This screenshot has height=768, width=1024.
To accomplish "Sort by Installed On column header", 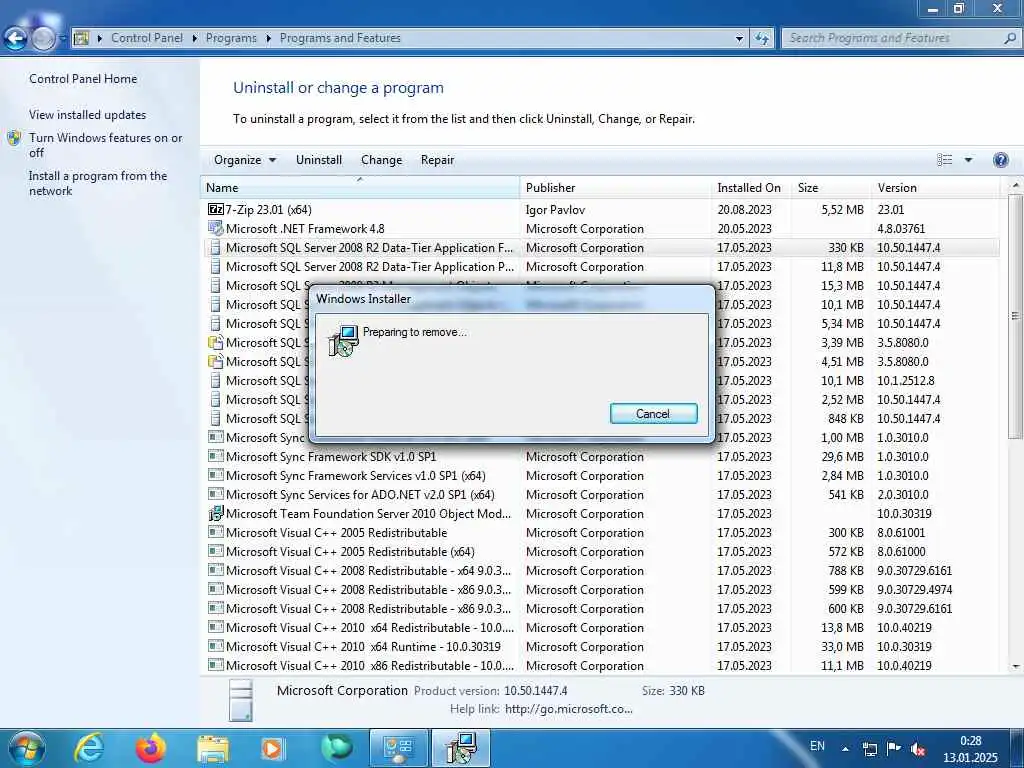I will tap(751, 187).
